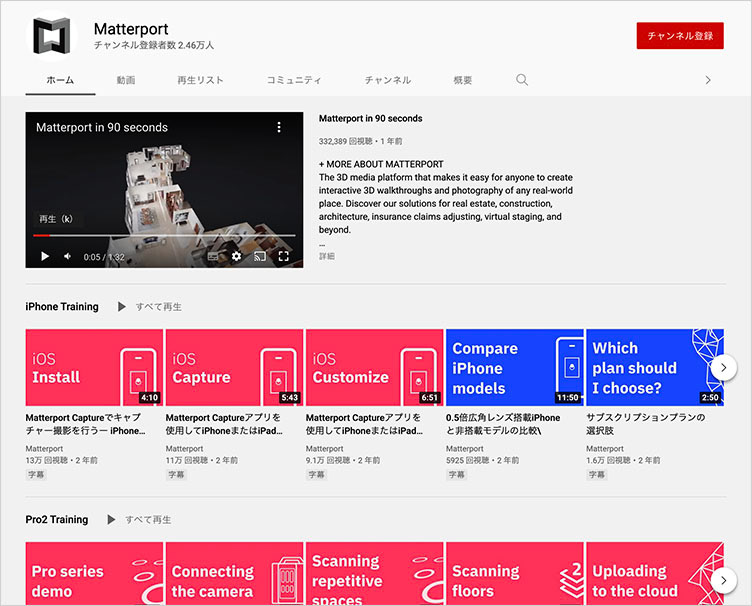Open the iOS Capture video thumbnail
Viewport: 752px width, 606px height.
click(x=235, y=367)
